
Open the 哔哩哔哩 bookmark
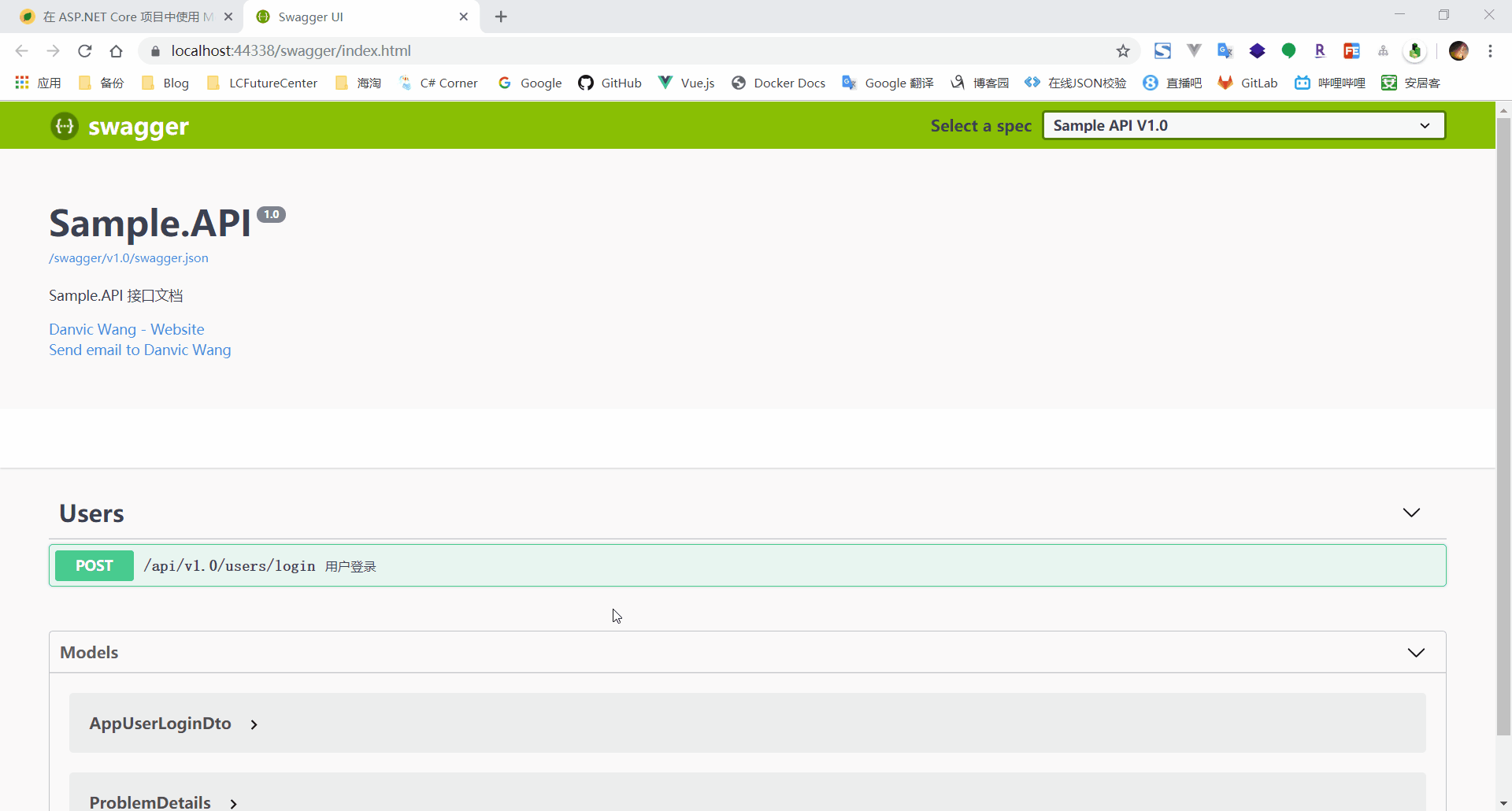tap(1330, 83)
